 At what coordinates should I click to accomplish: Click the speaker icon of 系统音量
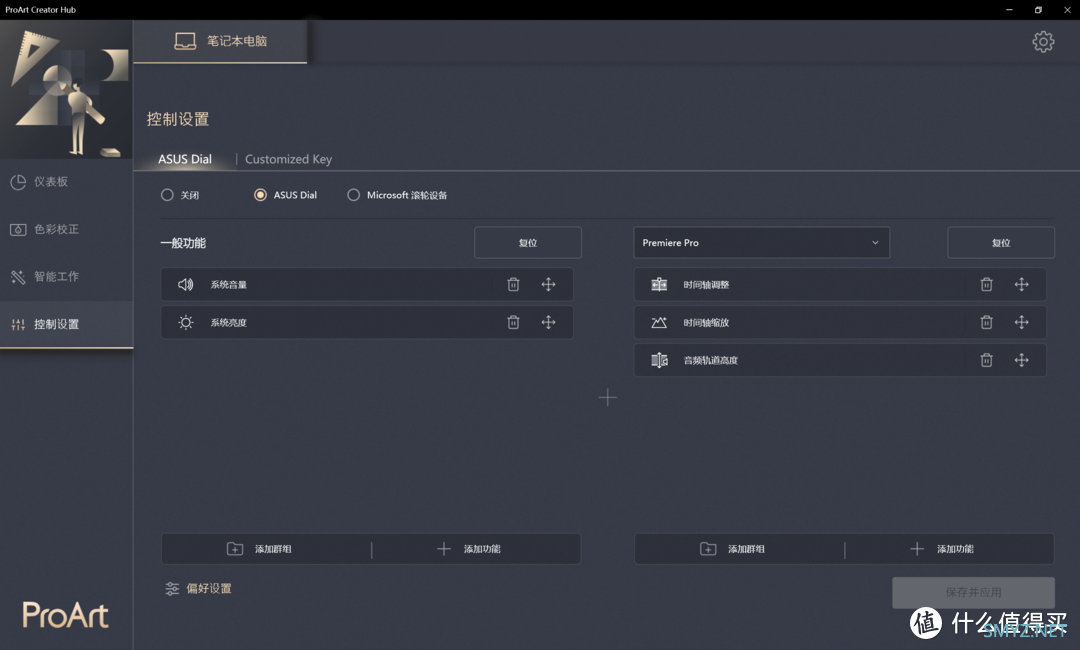click(185, 284)
